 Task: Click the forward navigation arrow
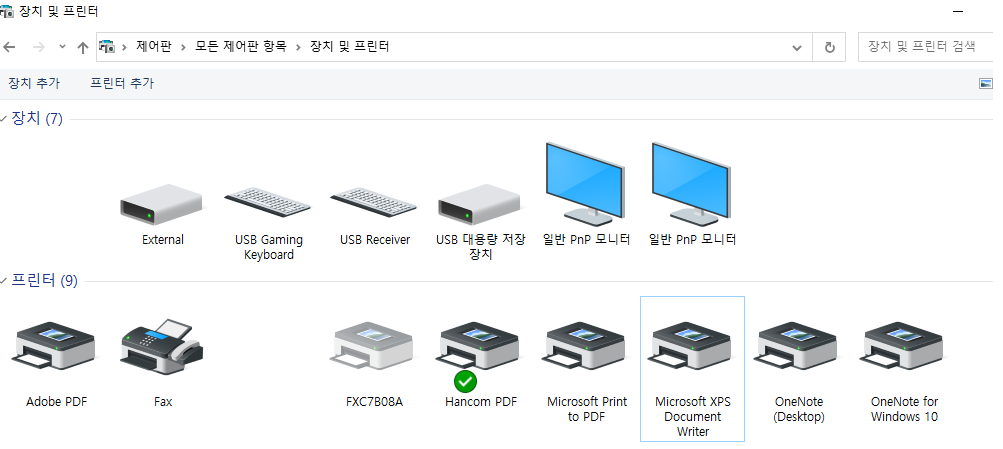38,47
